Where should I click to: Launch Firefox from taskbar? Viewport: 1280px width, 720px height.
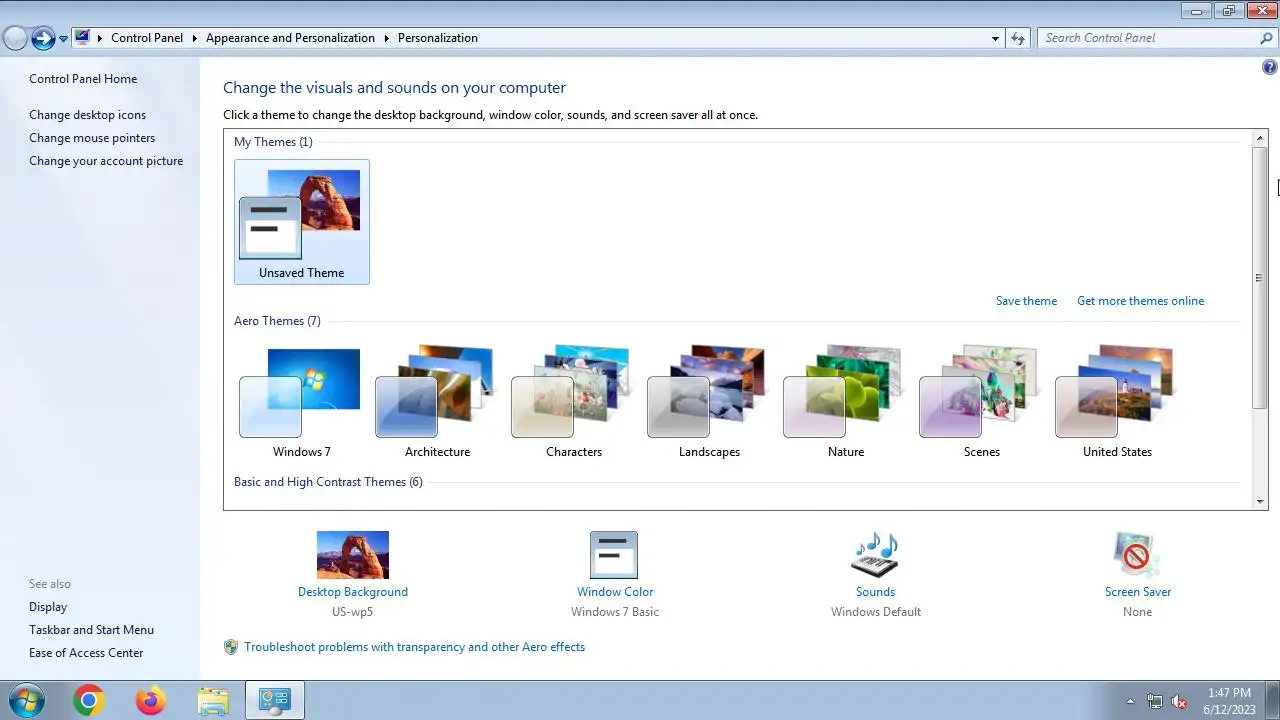pyautogui.click(x=151, y=701)
